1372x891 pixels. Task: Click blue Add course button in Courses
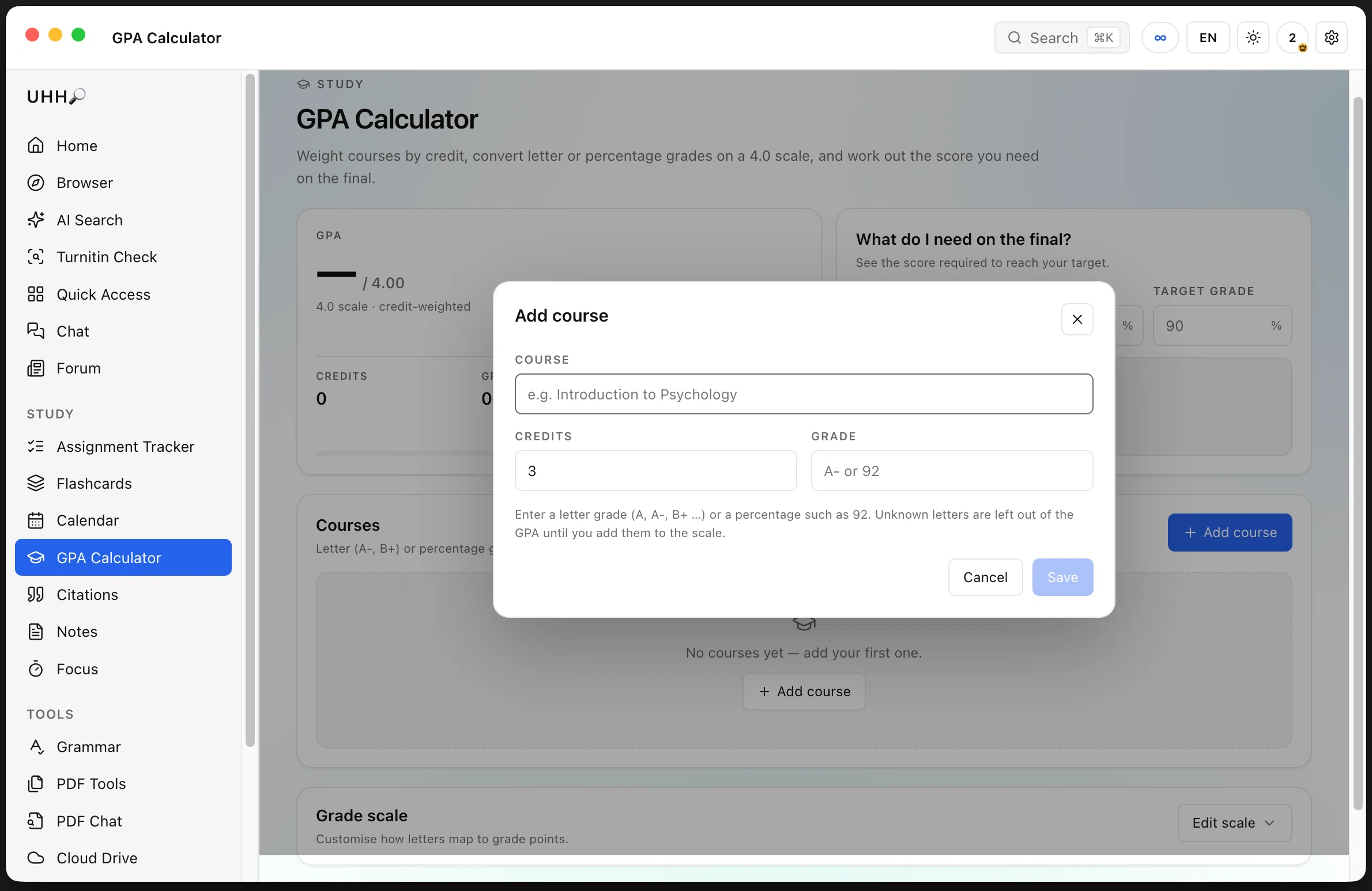(1230, 533)
